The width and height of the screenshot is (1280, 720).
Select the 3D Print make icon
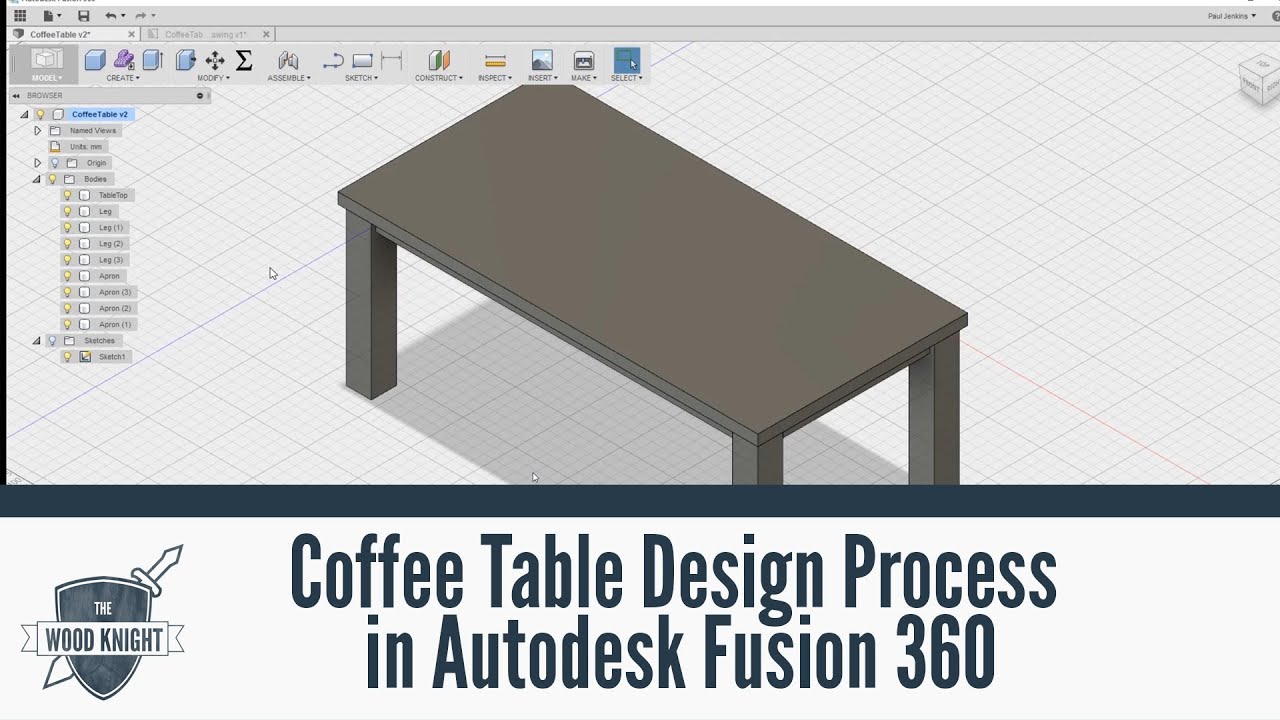click(584, 60)
